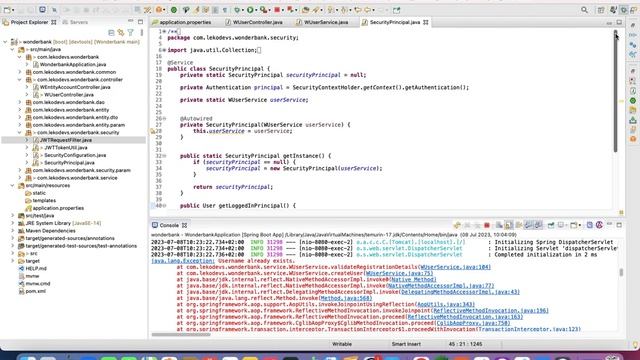Expand the JRE System Library node
The image size is (640, 360).
(x=12, y=223)
